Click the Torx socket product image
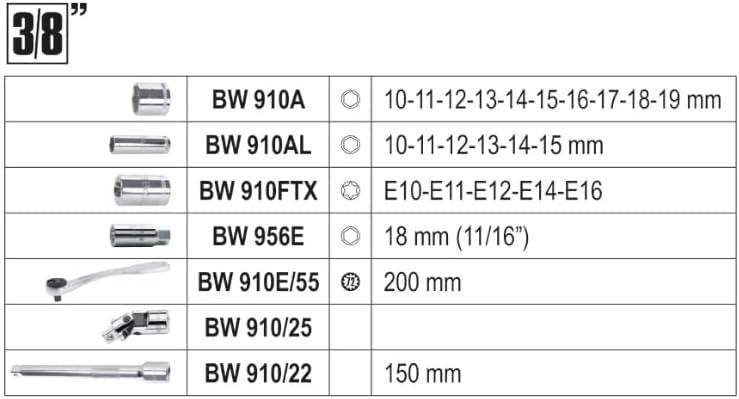 tap(142, 190)
